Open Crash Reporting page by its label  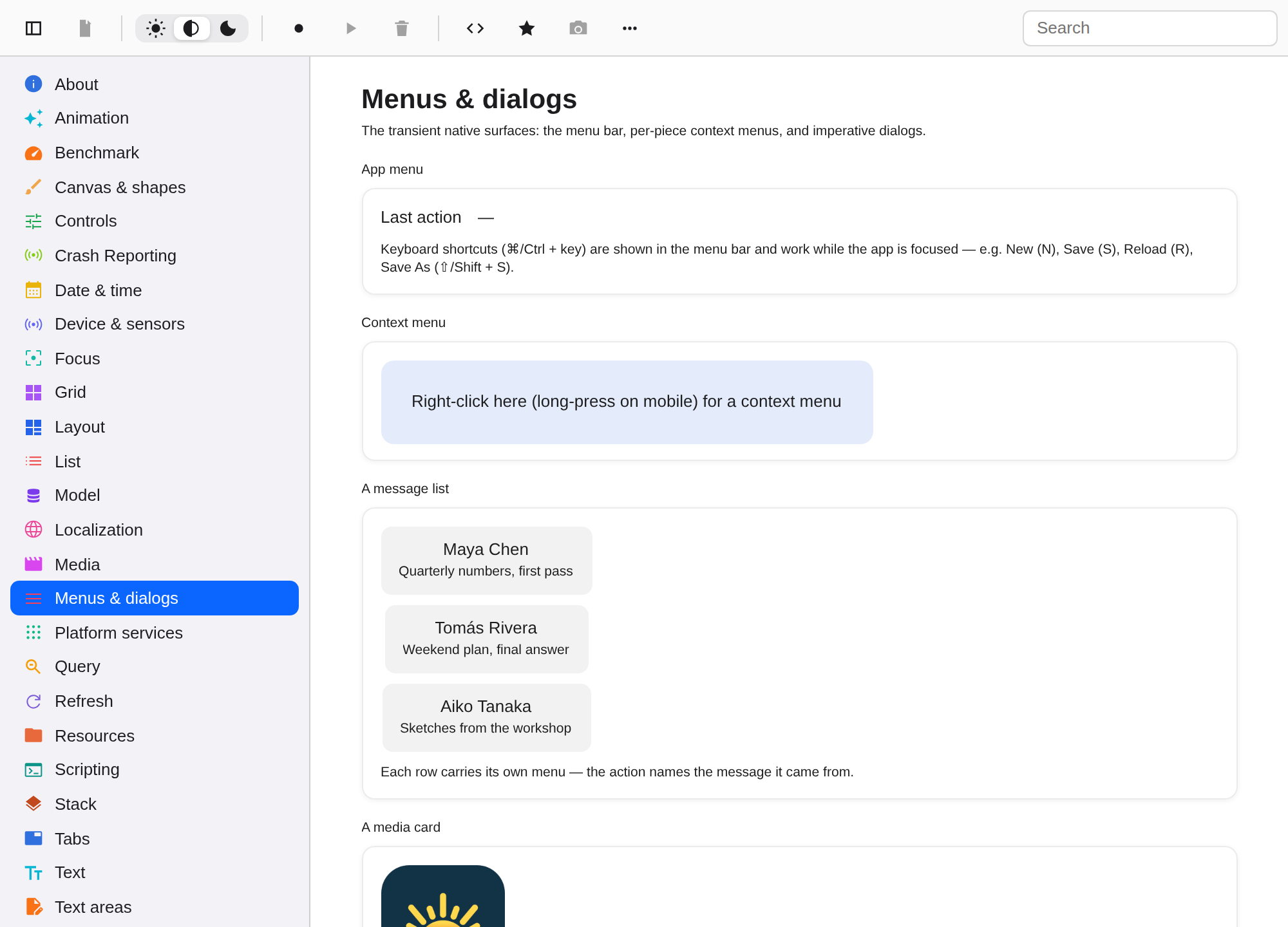tap(115, 256)
